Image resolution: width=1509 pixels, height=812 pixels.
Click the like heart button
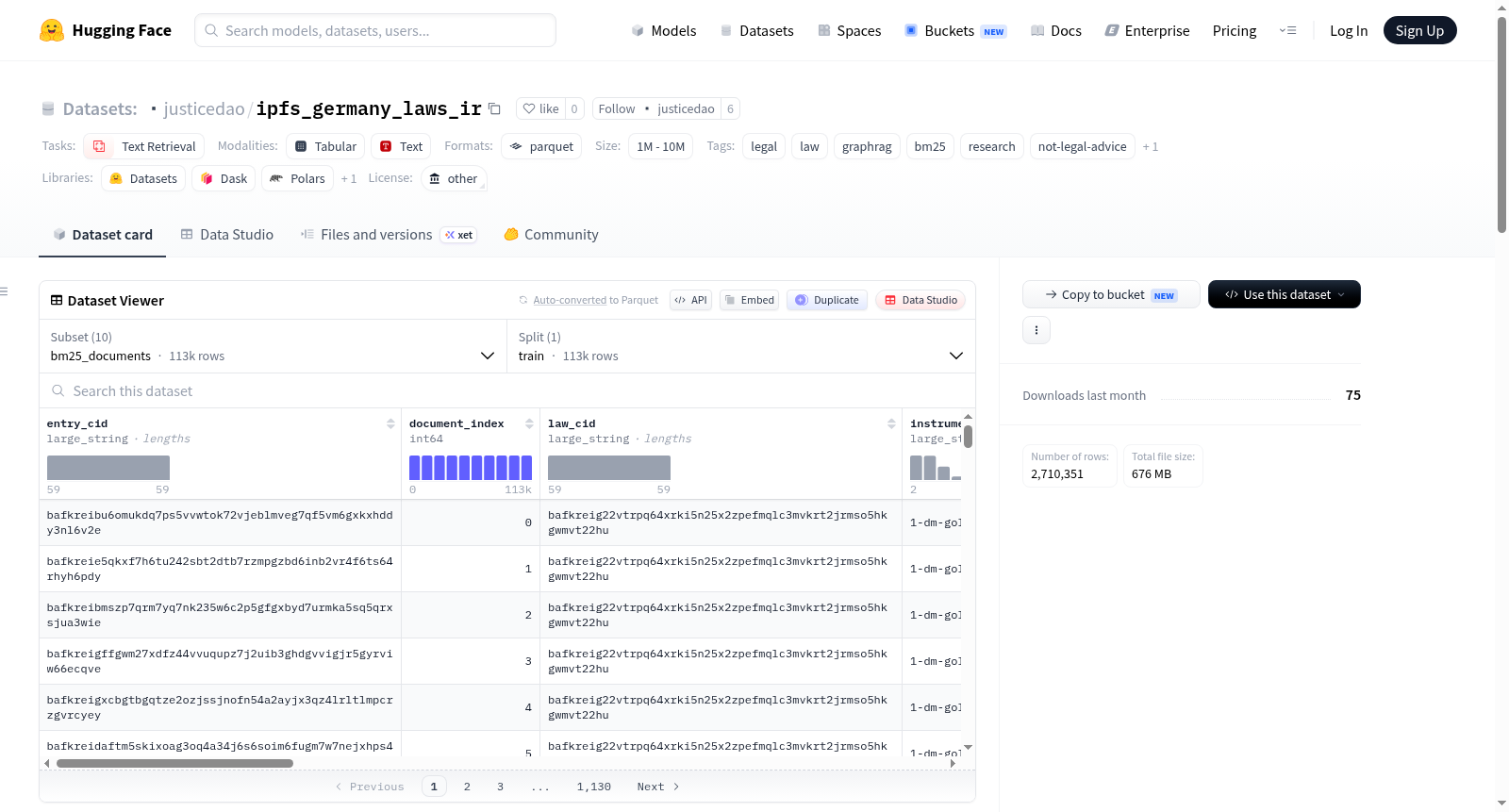click(x=540, y=108)
